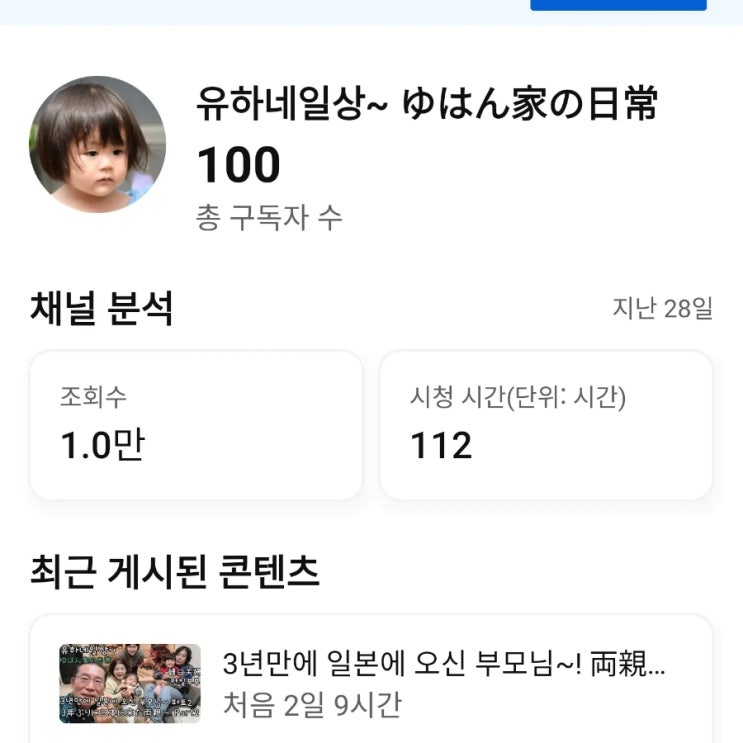Click the 처음 2일 9시간 text
This screenshot has height=743, width=743.
coord(311,704)
